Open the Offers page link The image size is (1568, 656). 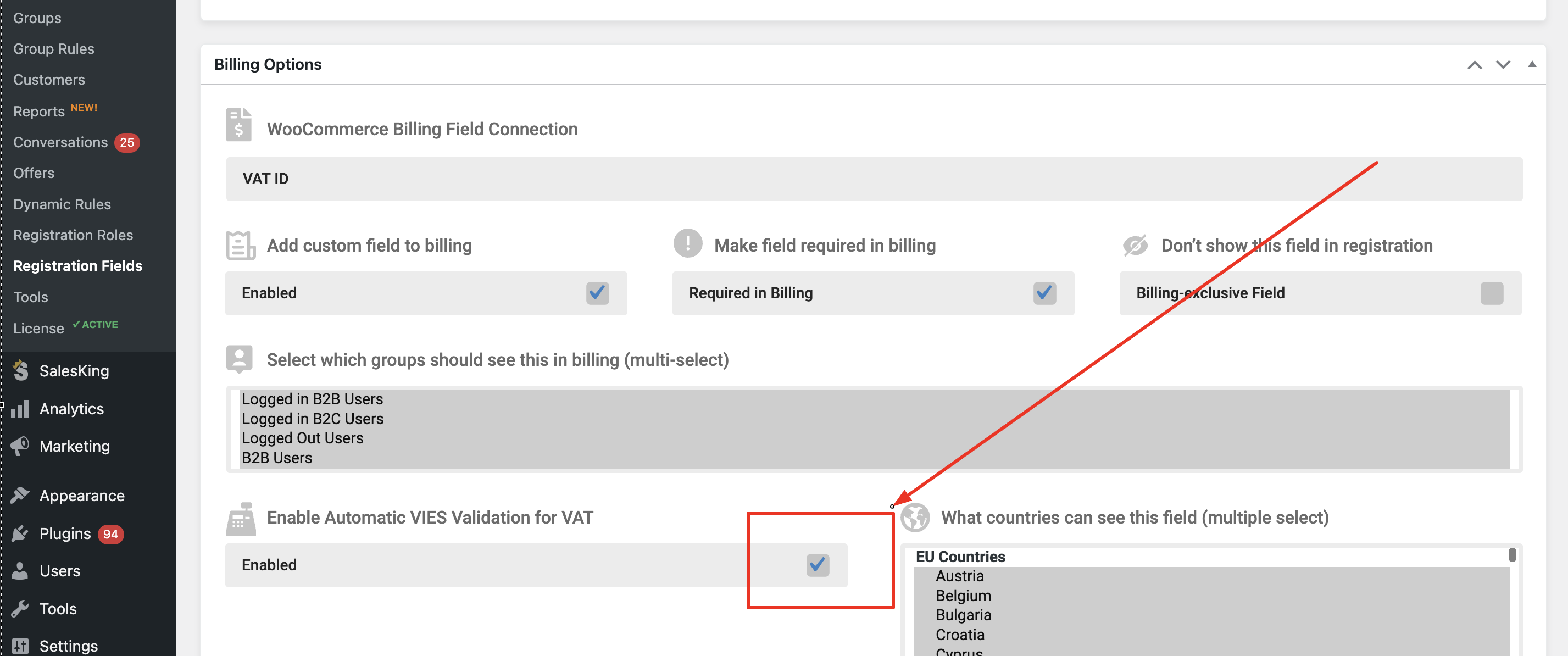pos(34,173)
